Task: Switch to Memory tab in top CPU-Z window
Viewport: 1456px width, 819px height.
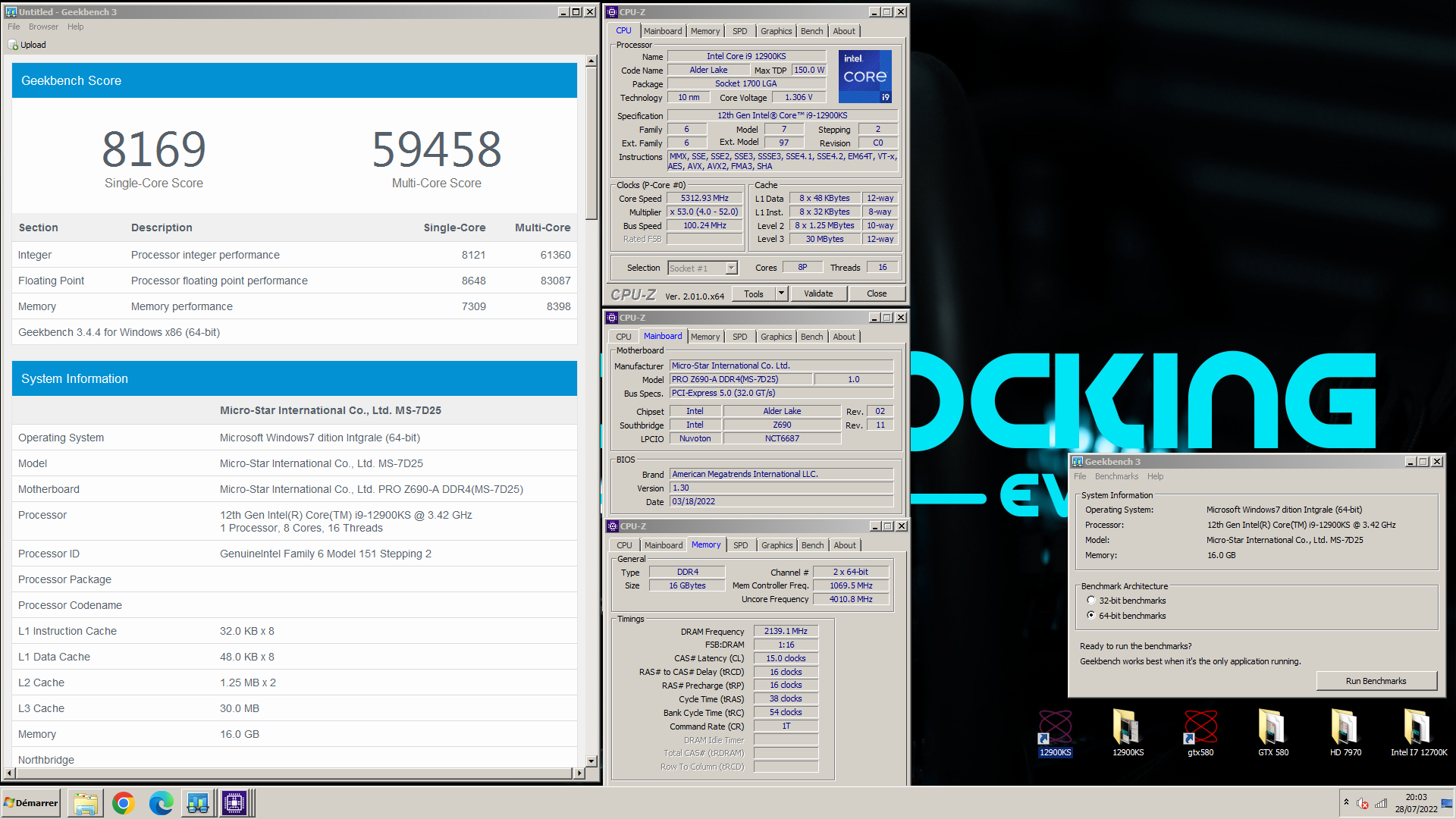Action: (705, 31)
